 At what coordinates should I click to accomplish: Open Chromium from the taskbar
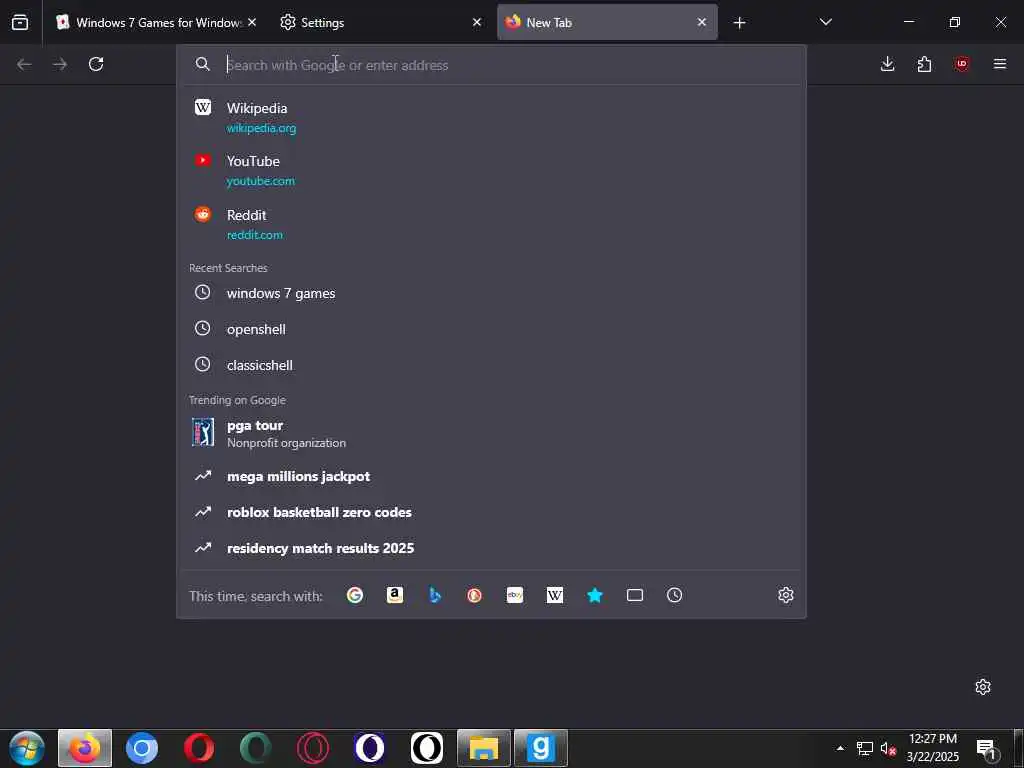142,748
